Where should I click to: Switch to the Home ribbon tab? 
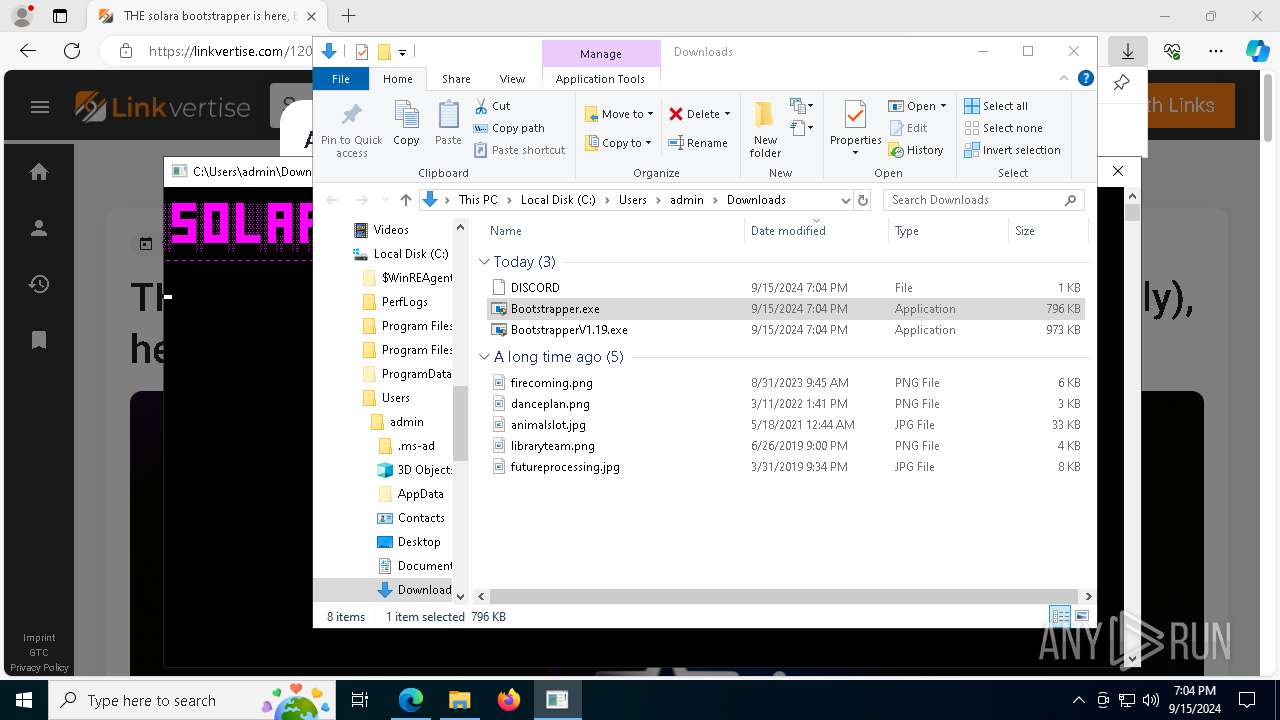point(397,79)
